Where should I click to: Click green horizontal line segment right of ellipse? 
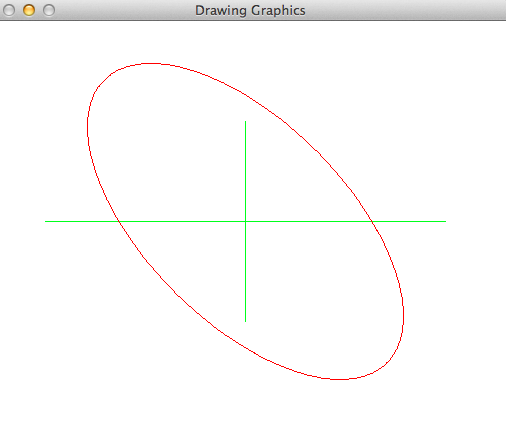coord(409,221)
